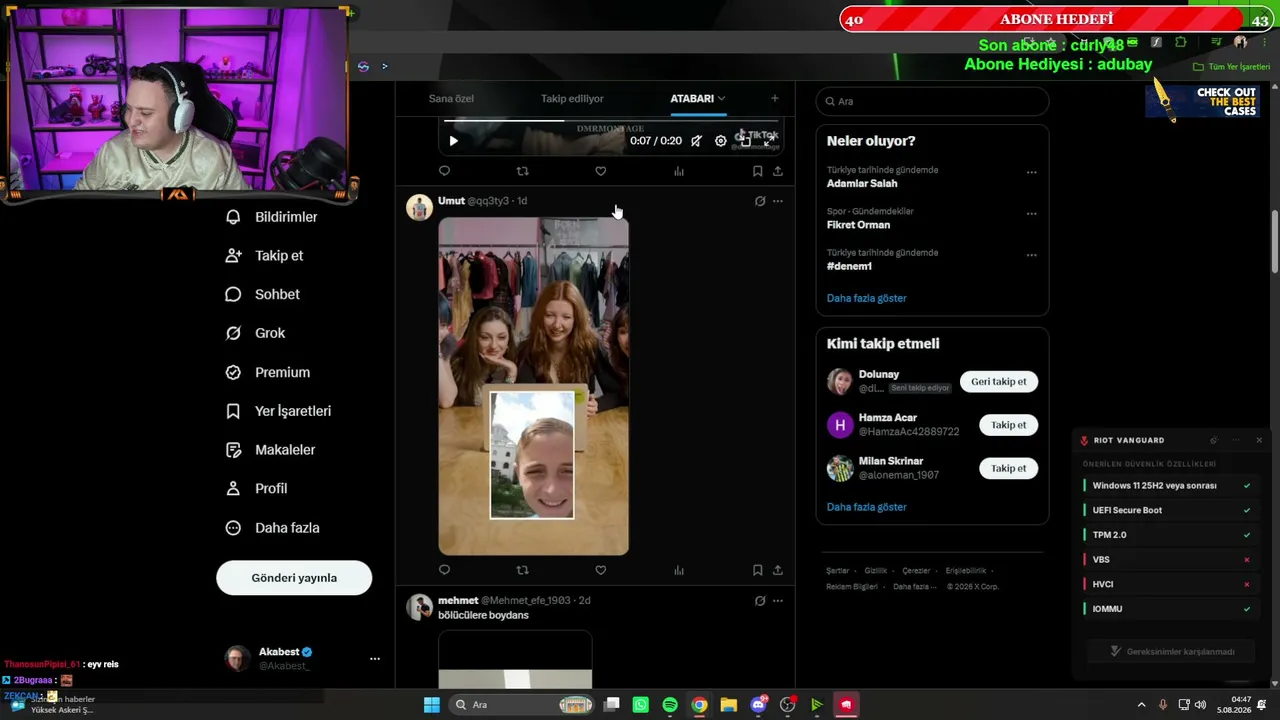Image resolution: width=1280 pixels, height=720 pixels.
Task: Open WhatsApp from the taskbar
Action: tap(641, 705)
